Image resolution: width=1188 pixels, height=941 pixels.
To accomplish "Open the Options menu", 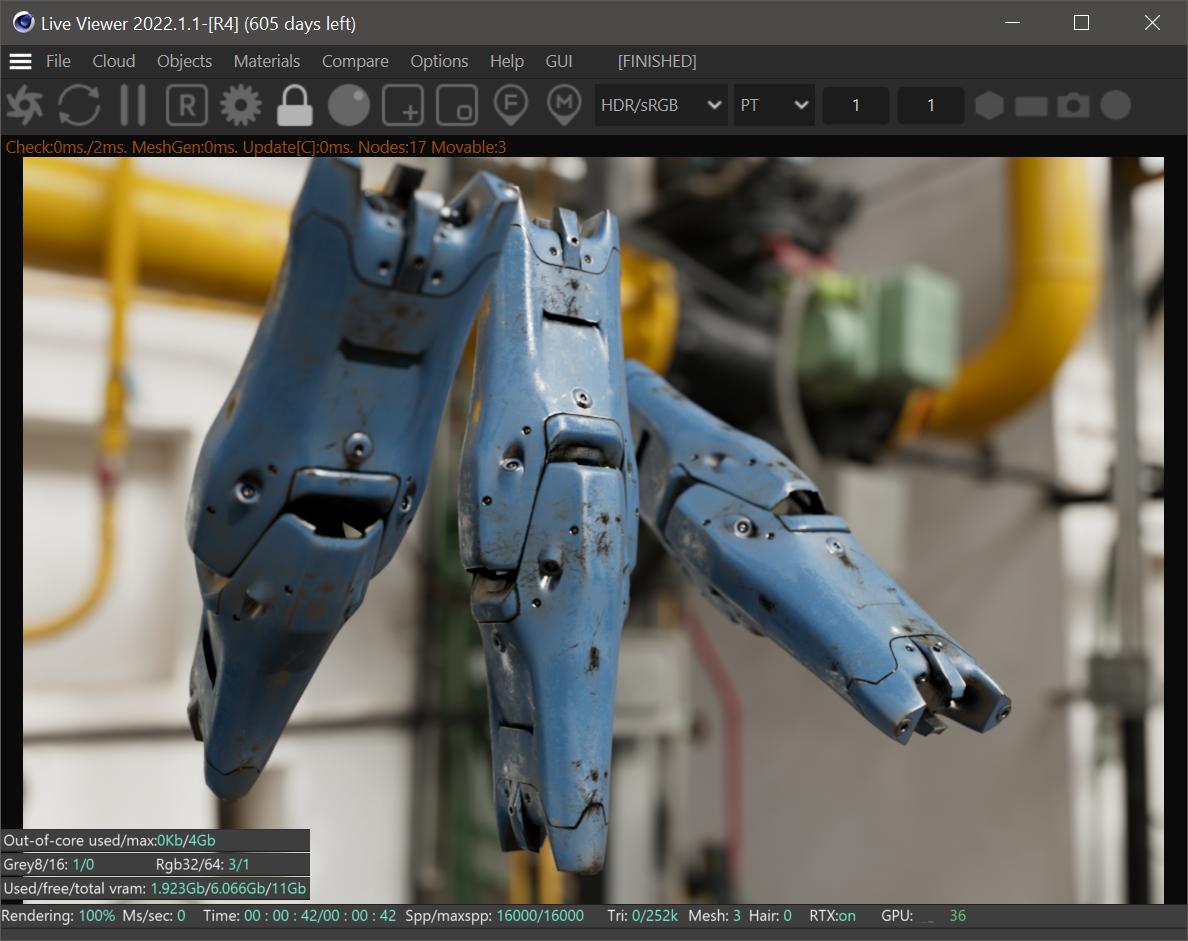I will [x=439, y=61].
